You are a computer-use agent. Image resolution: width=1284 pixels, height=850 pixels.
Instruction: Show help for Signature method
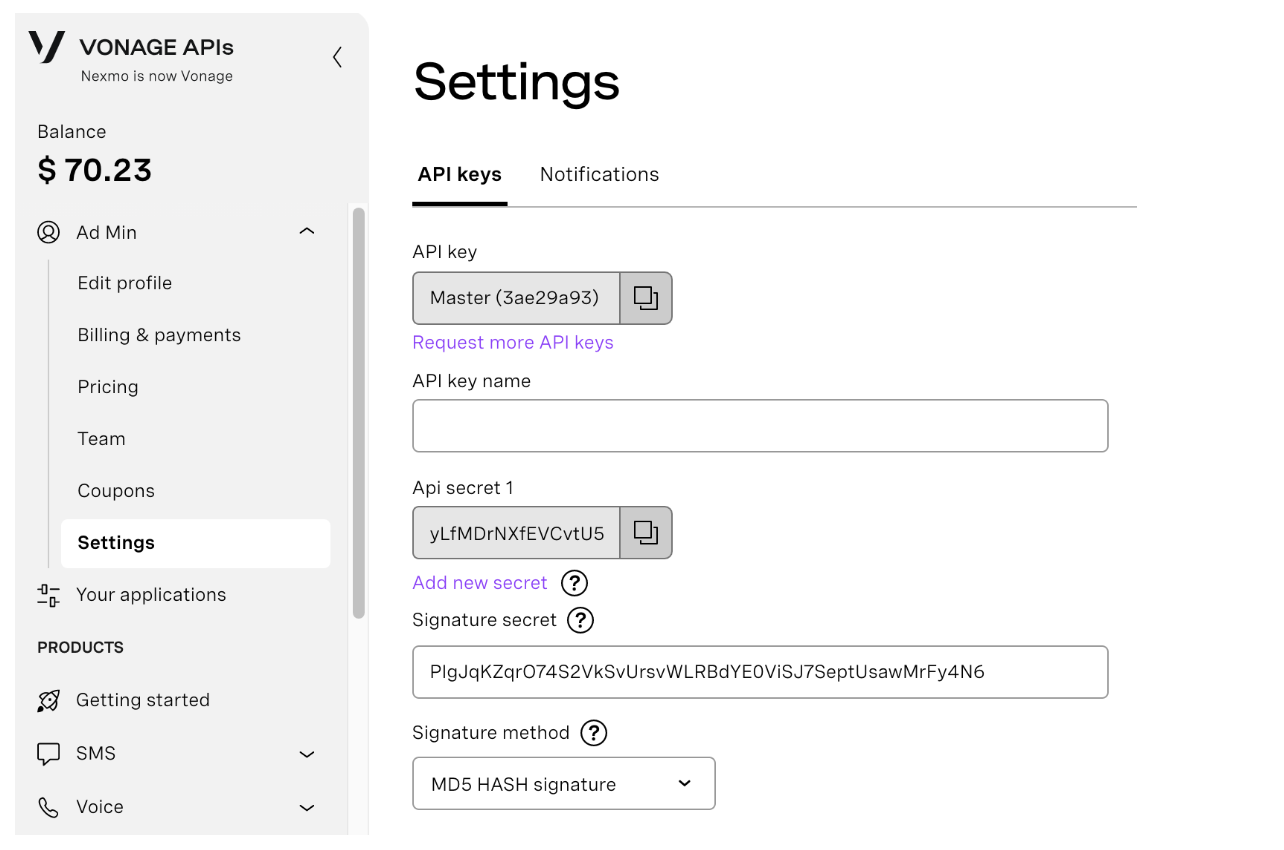594,733
